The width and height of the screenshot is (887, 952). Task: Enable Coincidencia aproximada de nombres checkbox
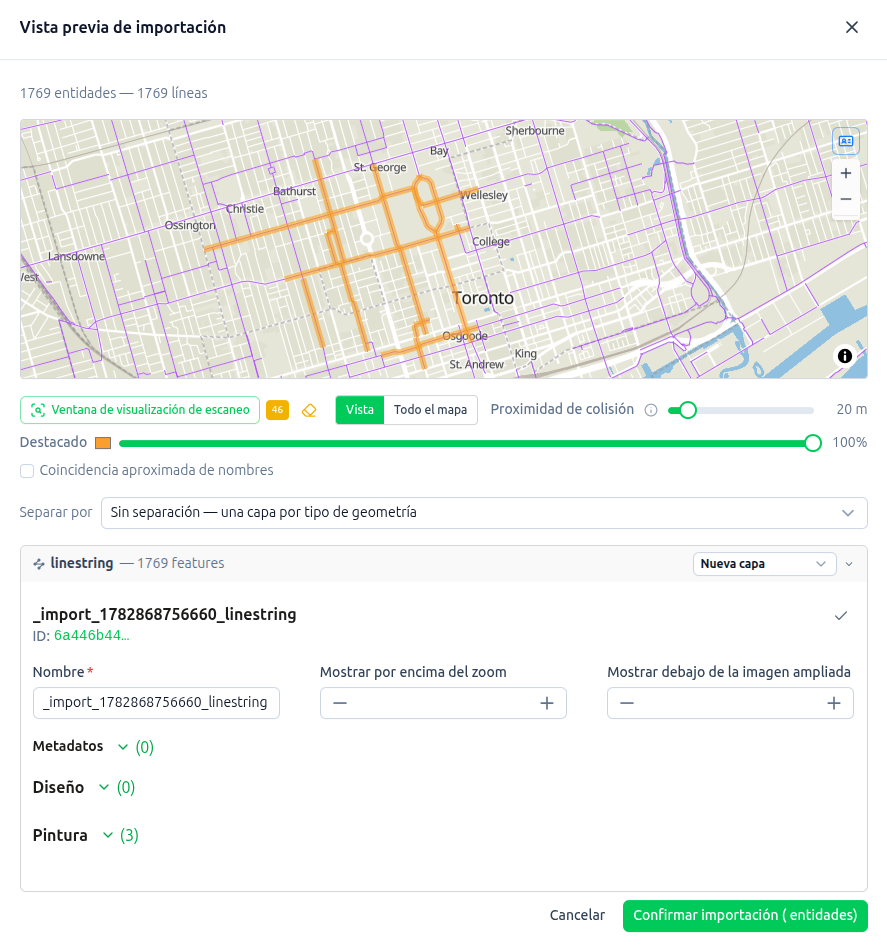tap(27, 471)
